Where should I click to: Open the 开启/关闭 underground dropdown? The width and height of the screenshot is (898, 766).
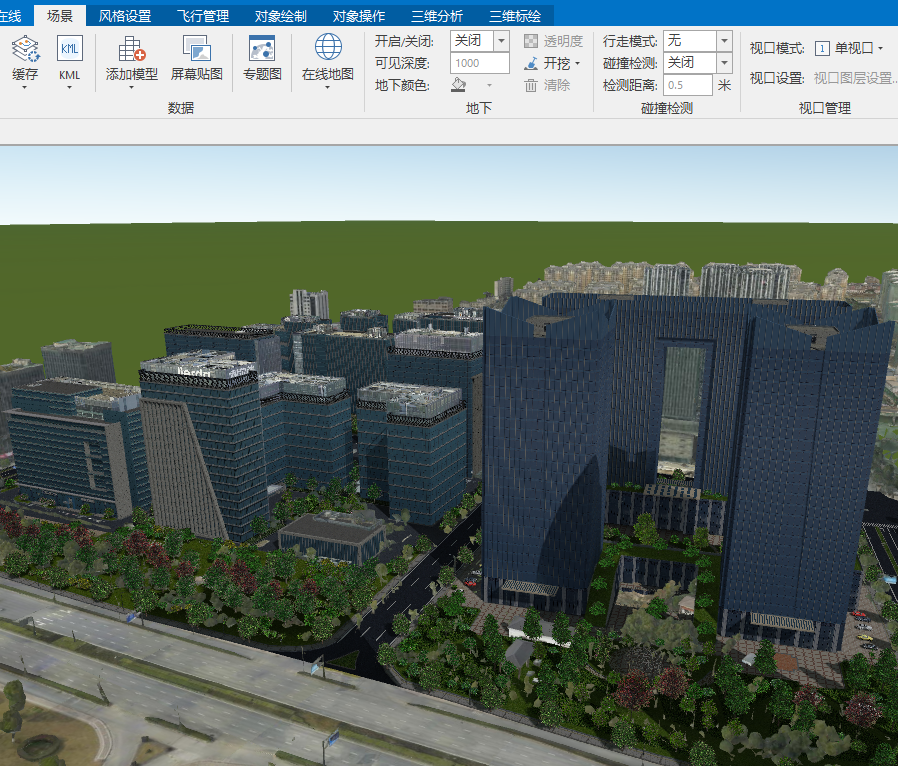[x=501, y=41]
